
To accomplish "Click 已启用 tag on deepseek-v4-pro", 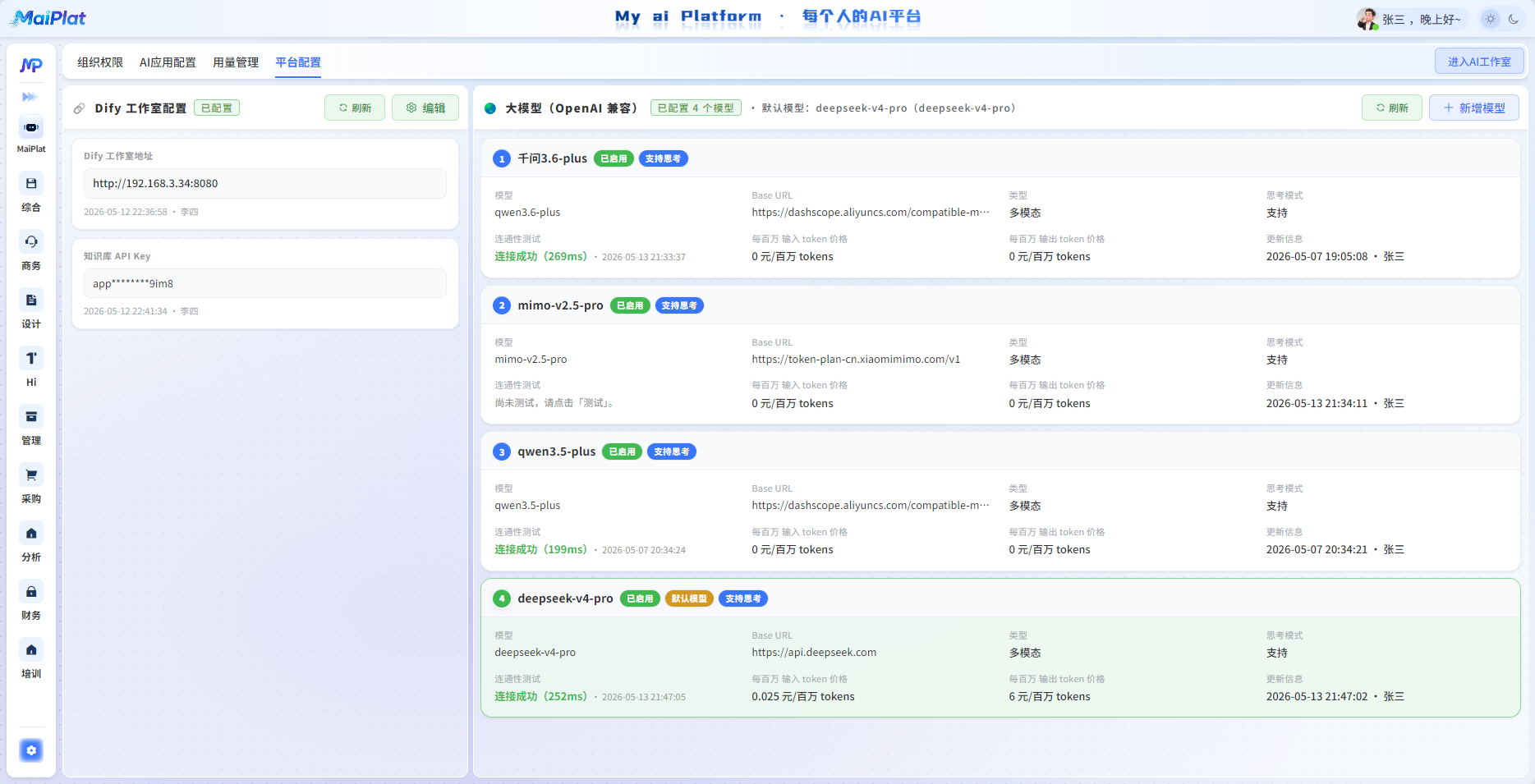I will (x=640, y=598).
